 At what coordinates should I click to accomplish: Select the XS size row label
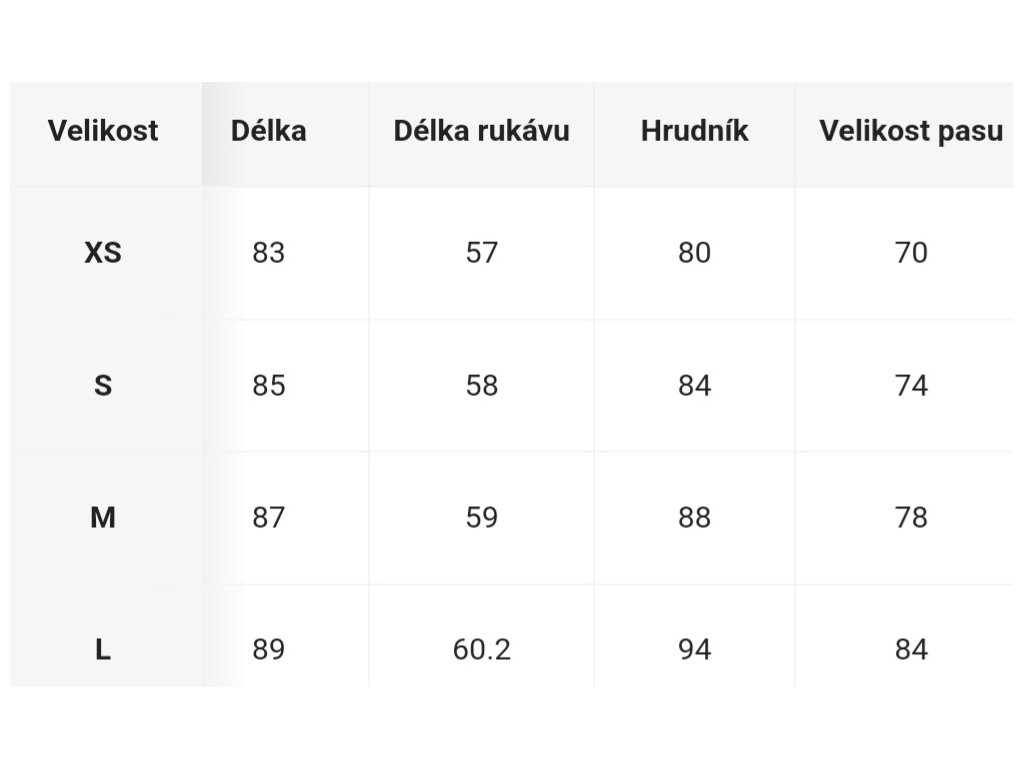pyautogui.click(x=103, y=253)
